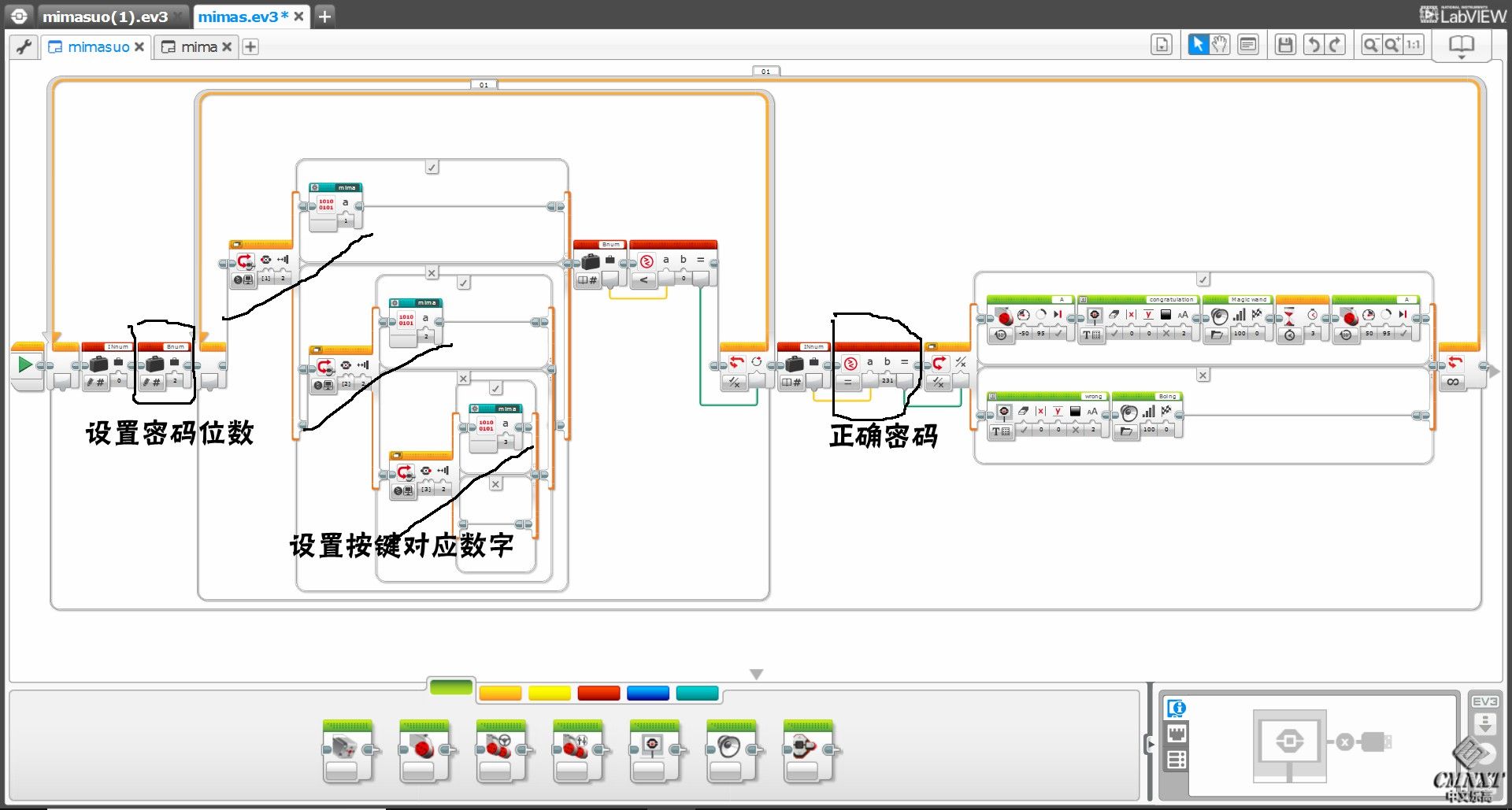This screenshot has height=810, width=1512.
Task: Toggle display preview on congratulation block
Action: pos(1084,300)
